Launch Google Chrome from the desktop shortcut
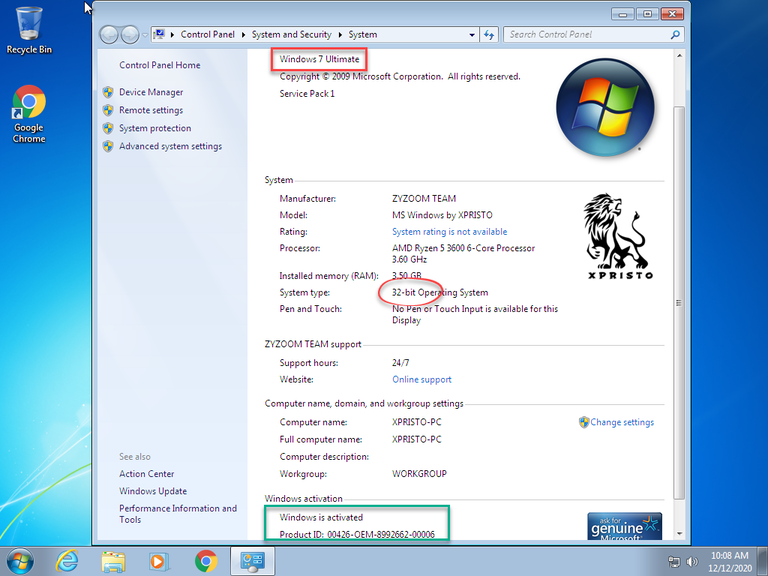The image size is (768, 576). (29, 114)
